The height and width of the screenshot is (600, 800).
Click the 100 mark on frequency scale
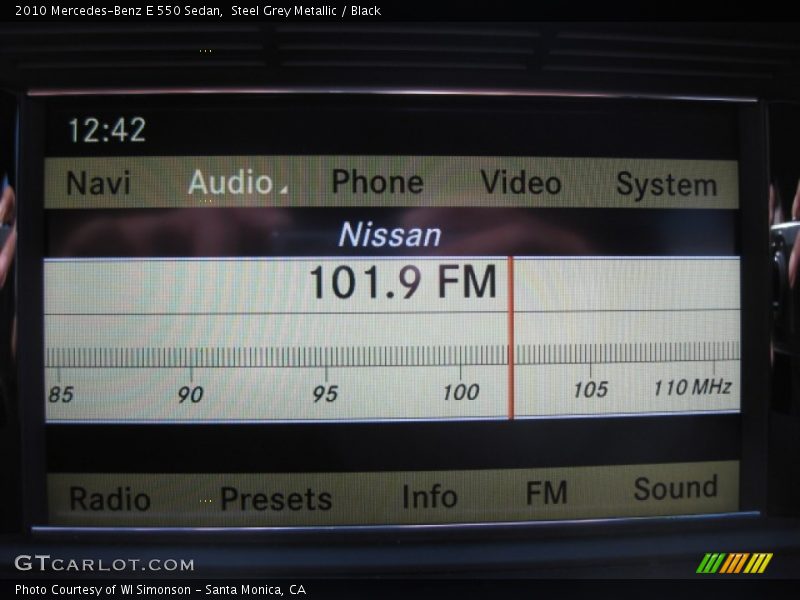click(461, 392)
